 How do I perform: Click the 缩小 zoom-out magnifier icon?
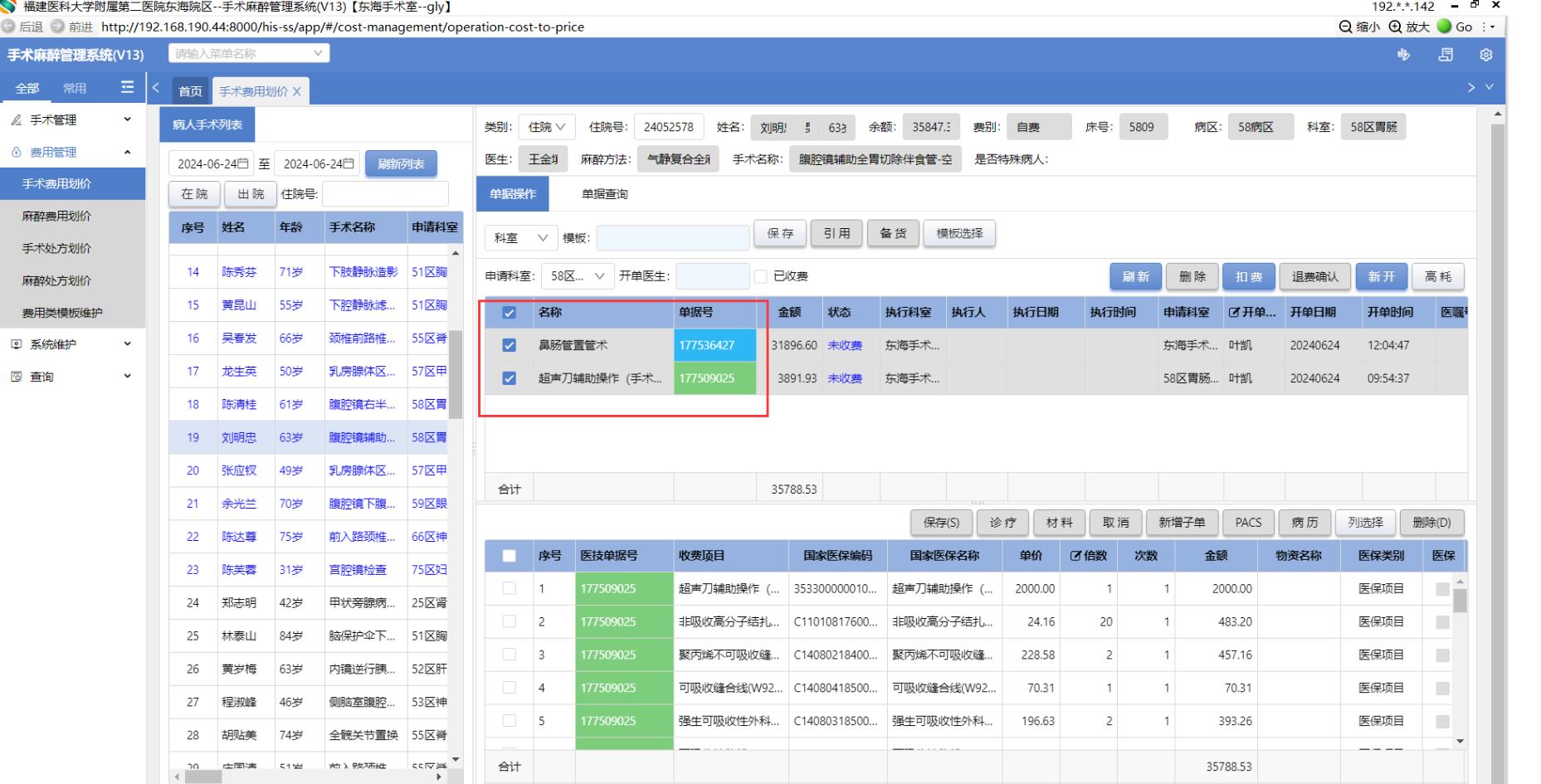click(x=1345, y=27)
